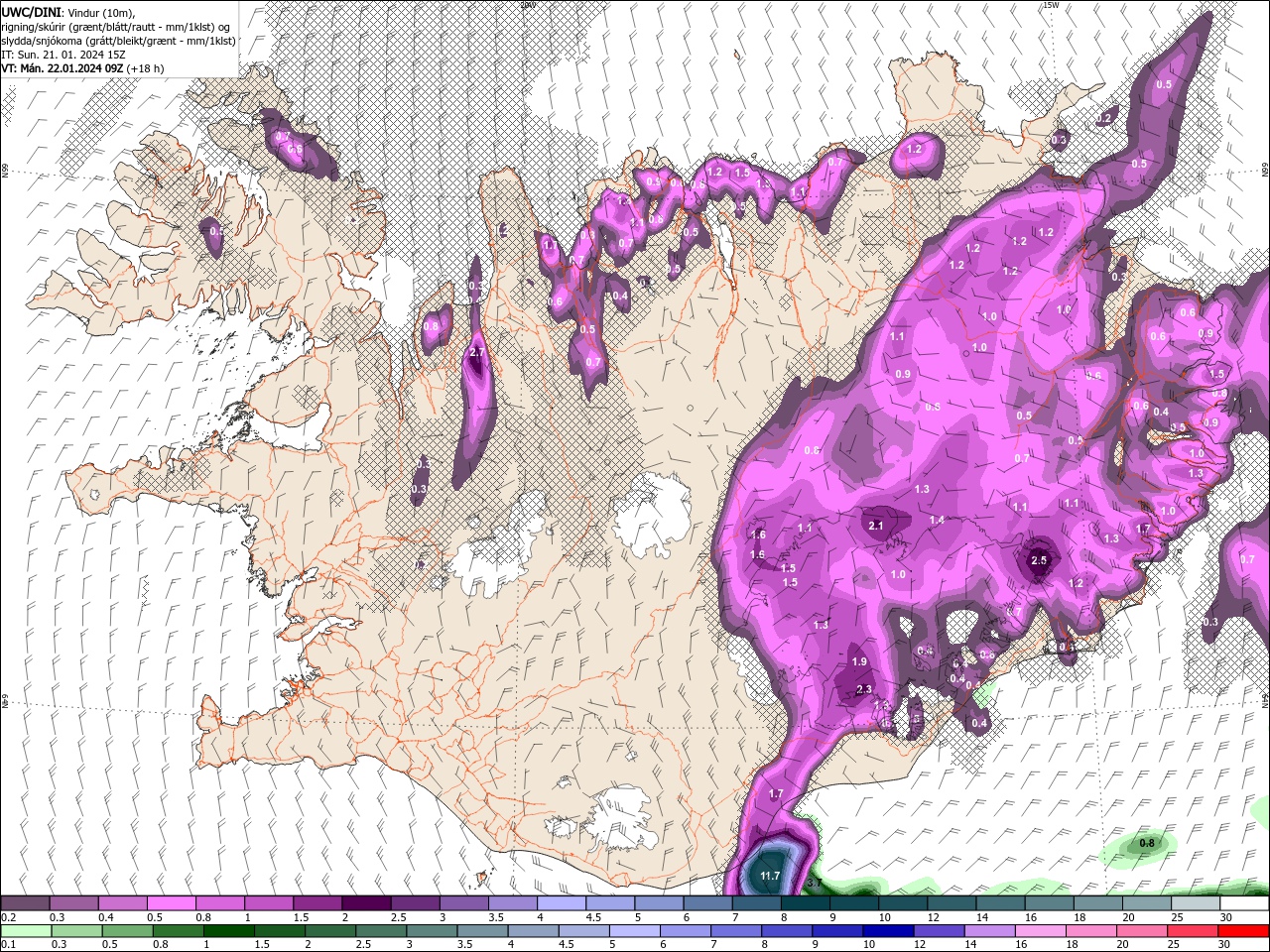This screenshot has height=952, width=1270.
Task: Pick the medium green 0.8 swatch in the bottom legend
Action: tap(178, 930)
